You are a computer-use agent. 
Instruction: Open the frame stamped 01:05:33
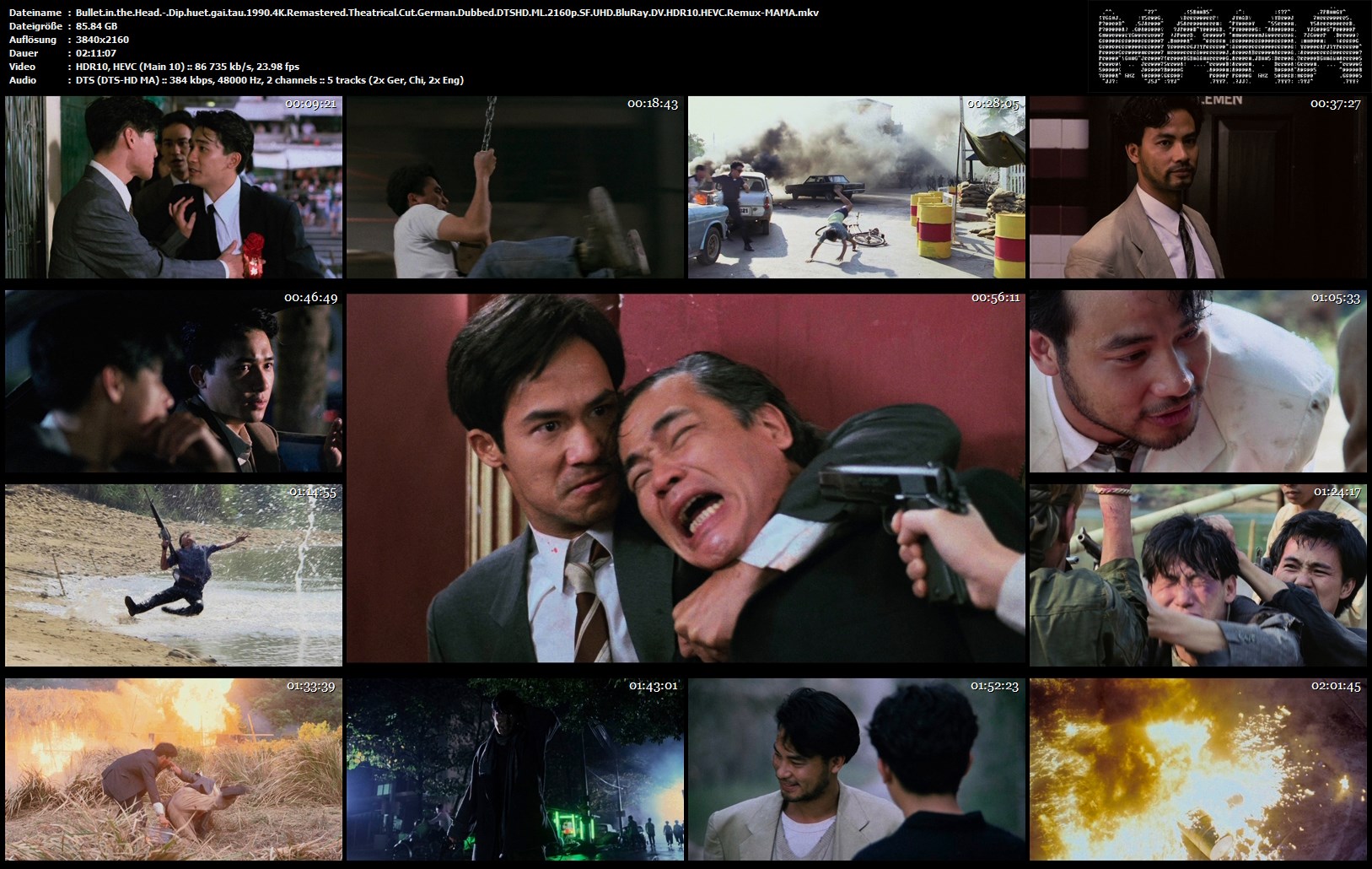[x=1198, y=381]
